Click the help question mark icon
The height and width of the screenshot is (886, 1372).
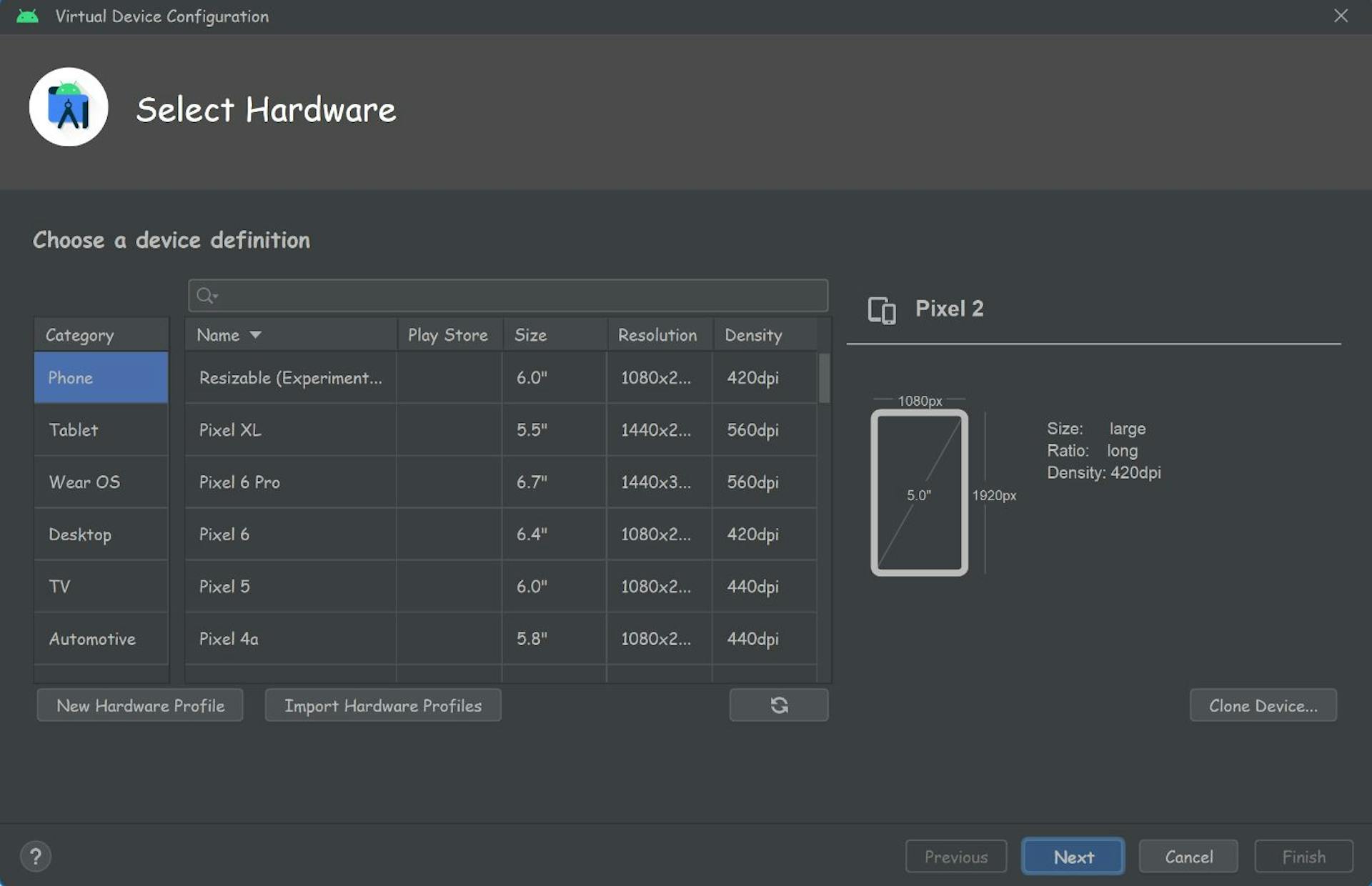(35, 856)
